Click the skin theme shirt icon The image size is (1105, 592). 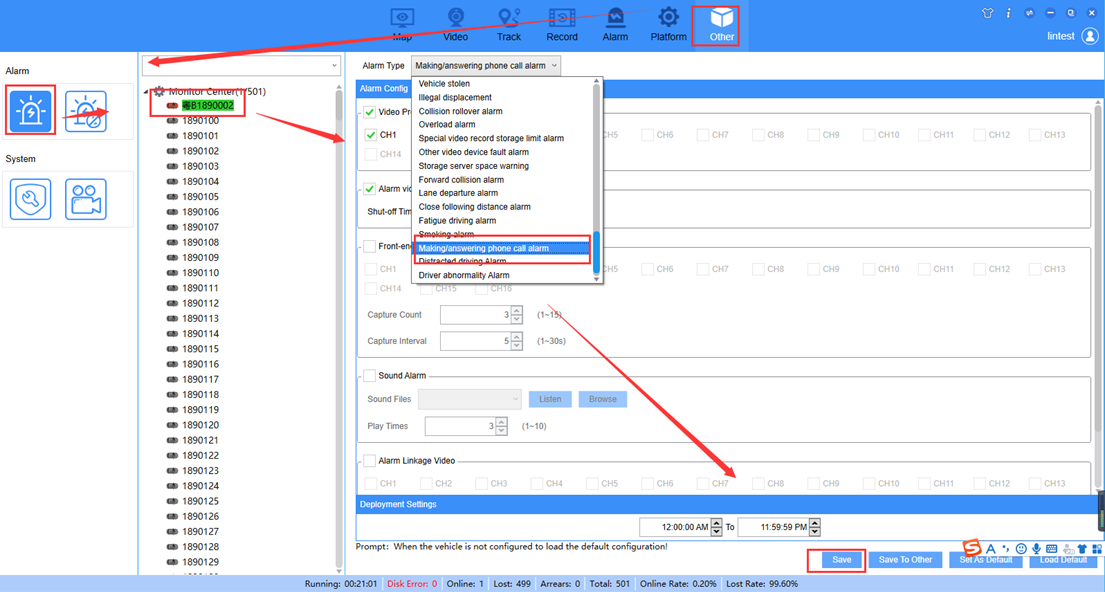pyautogui.click(x=987, y=13)
